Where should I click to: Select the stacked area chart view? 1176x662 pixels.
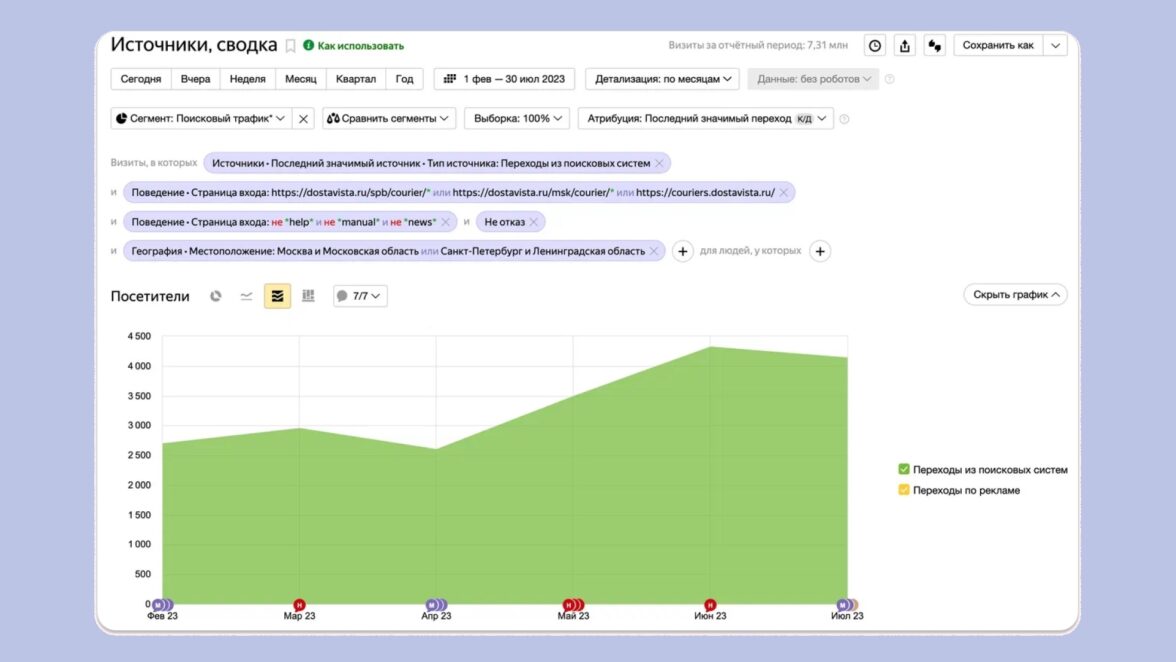pos(277,296)
